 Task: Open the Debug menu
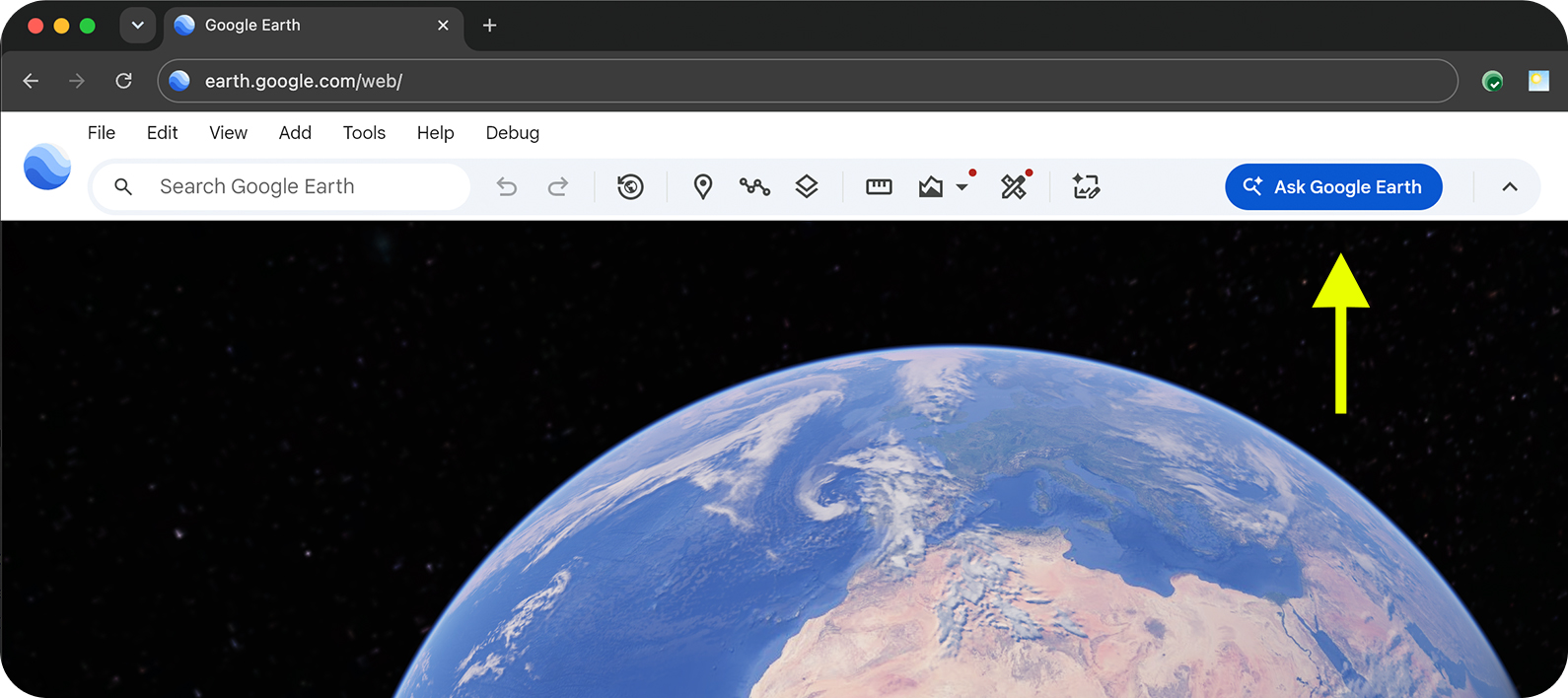pyautogui.click(x=512, y=132)
